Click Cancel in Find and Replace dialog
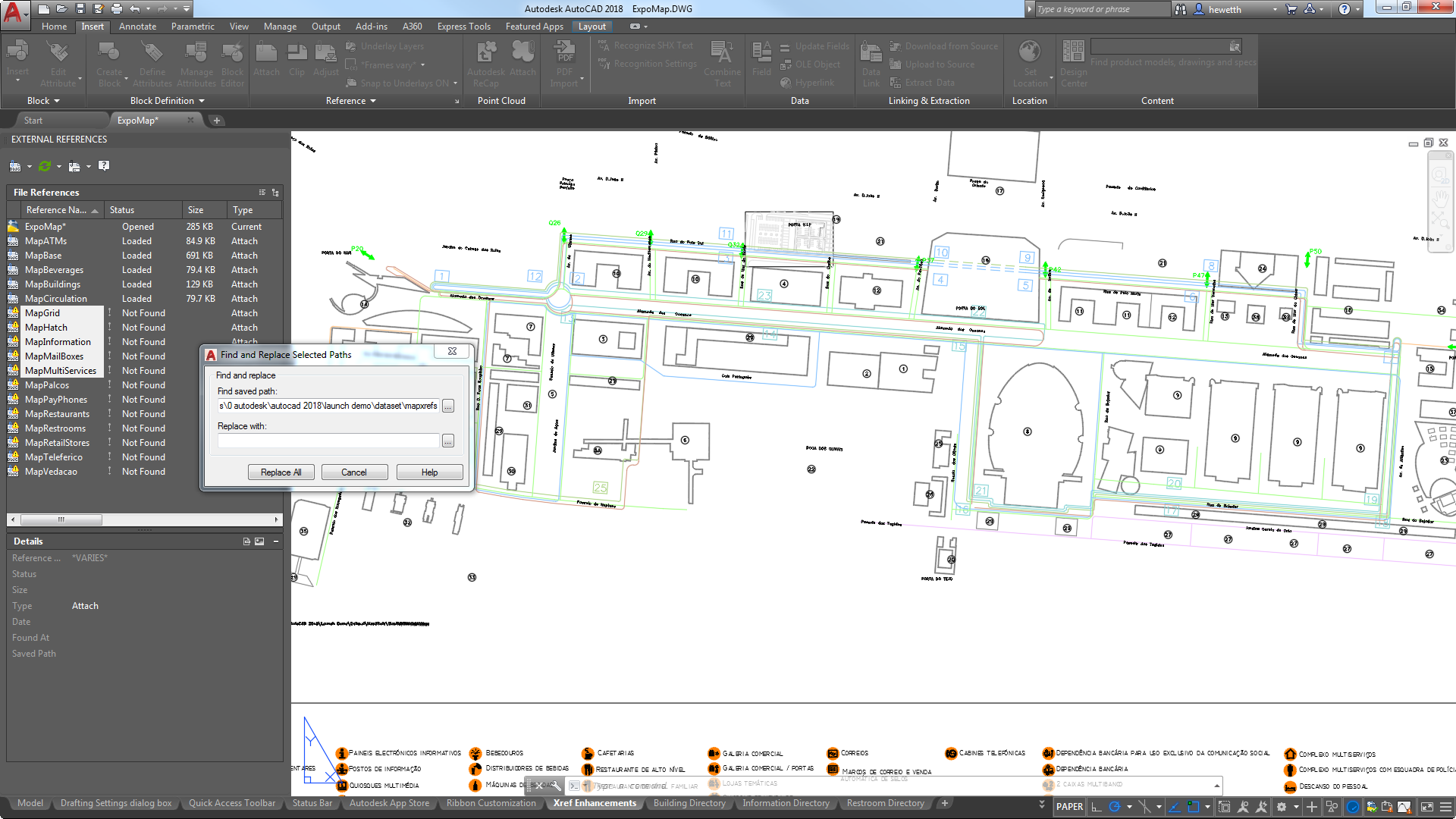Screen dimensions: 1456x819 354,471
